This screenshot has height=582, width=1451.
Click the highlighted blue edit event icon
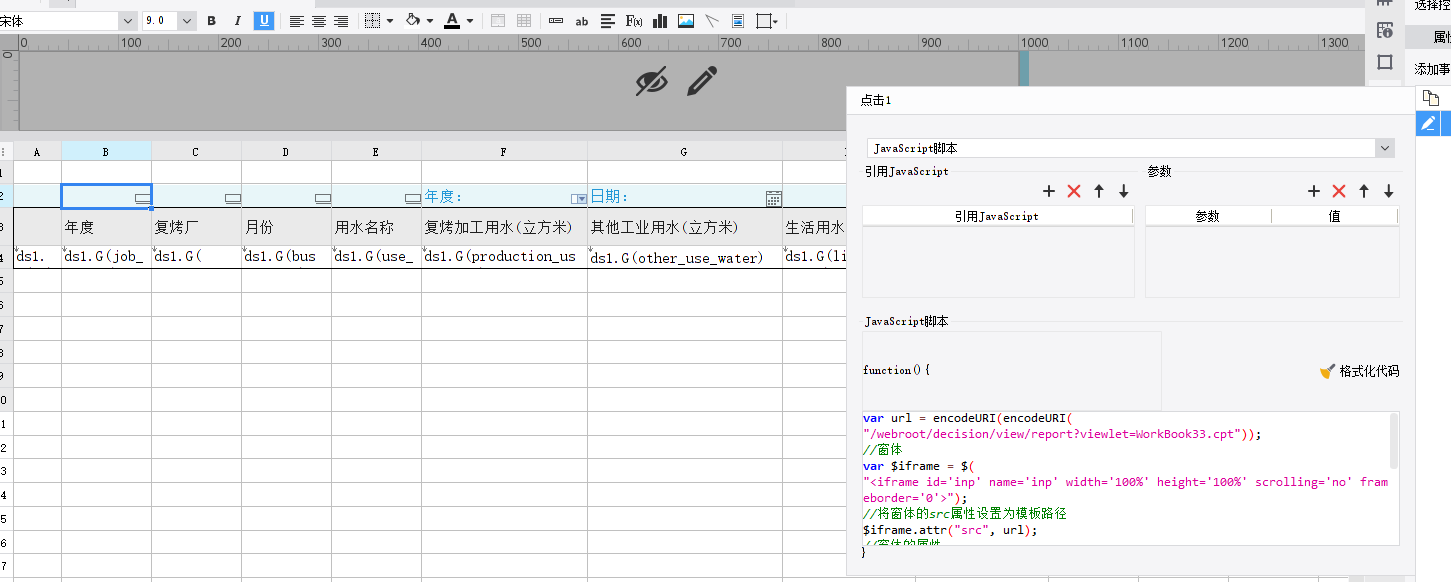pyautogui.click(x=1428, y=123)
